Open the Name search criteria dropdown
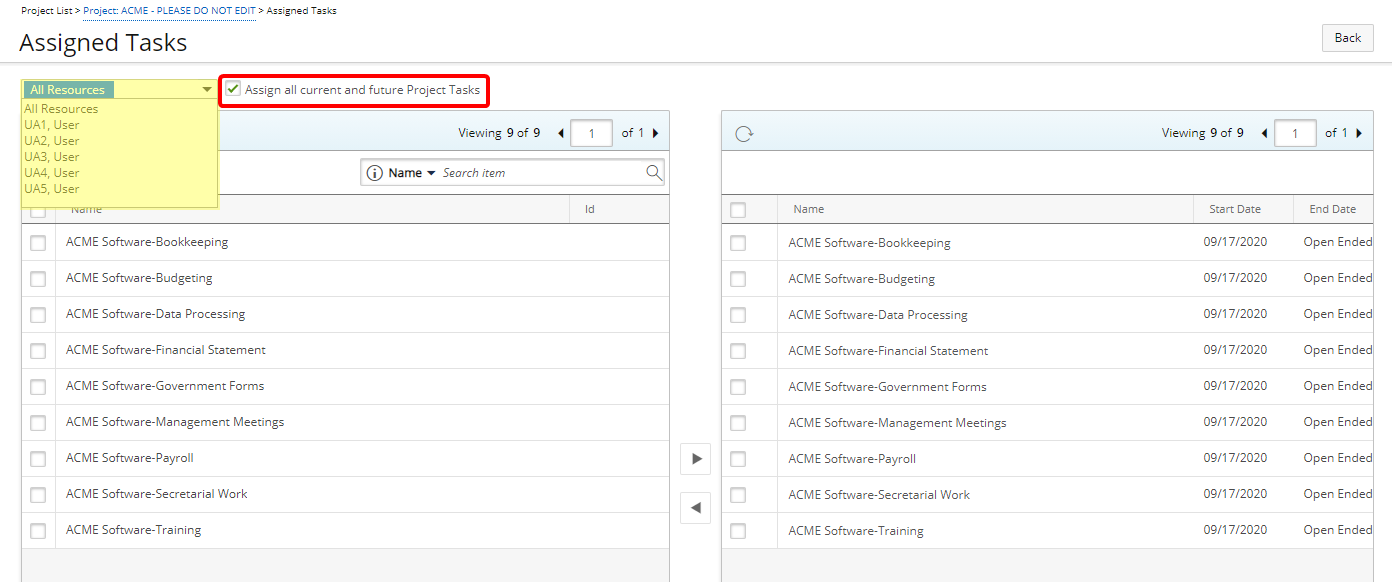This screenshot has height=582, width=1392. click(412, 173)
